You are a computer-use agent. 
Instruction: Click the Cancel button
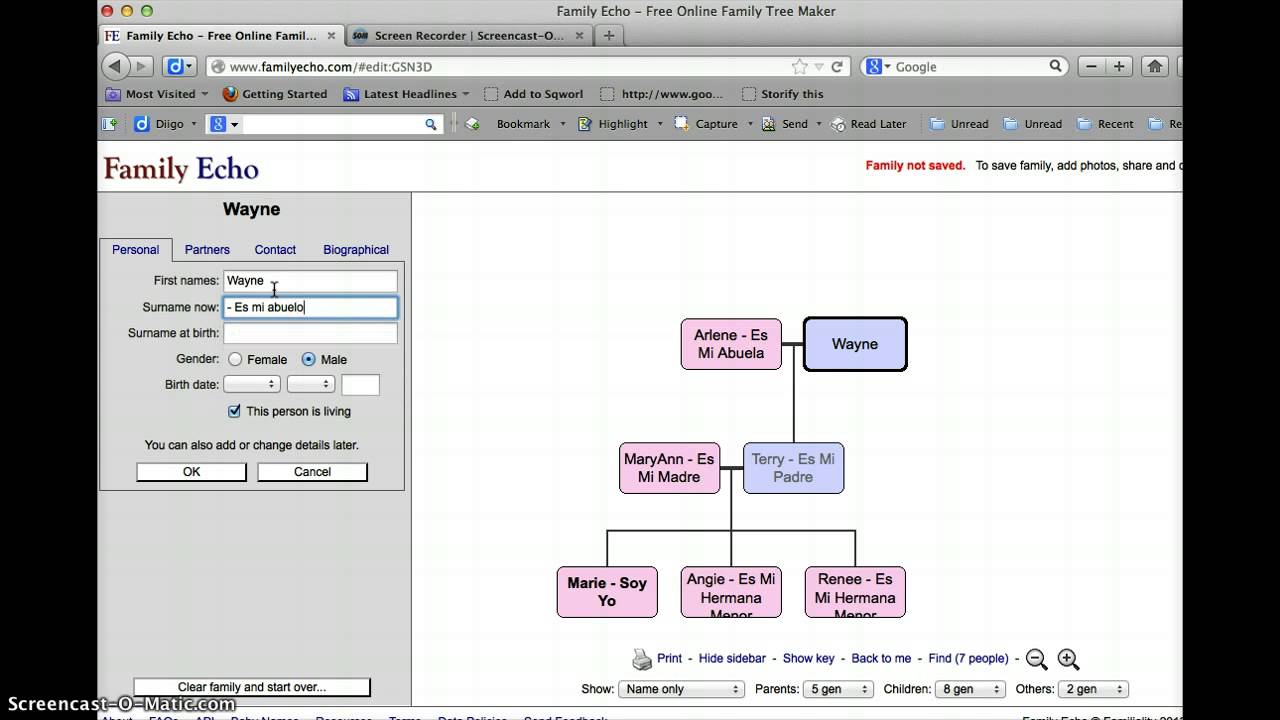coord(312,472)
